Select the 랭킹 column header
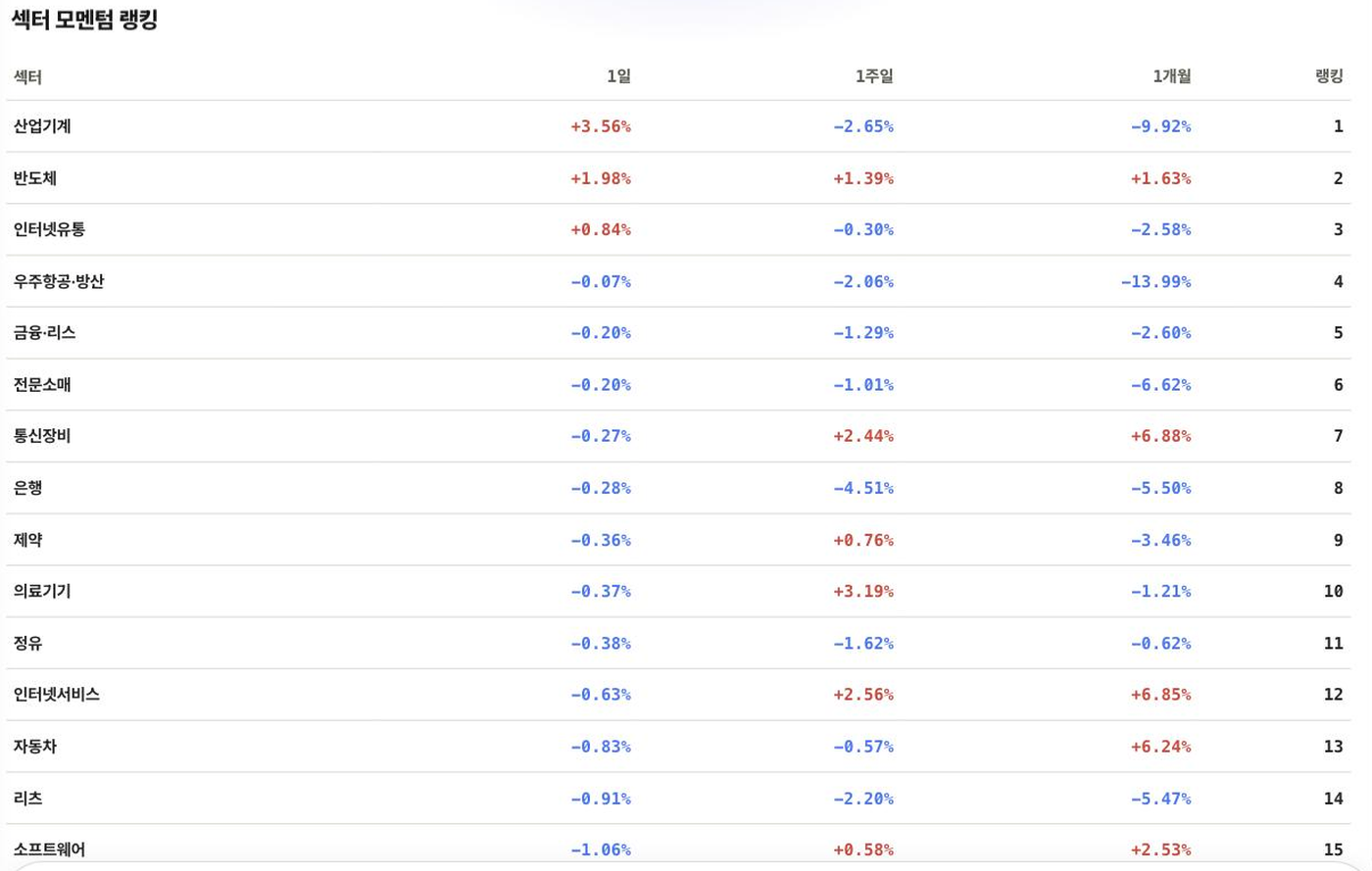 1329,76
